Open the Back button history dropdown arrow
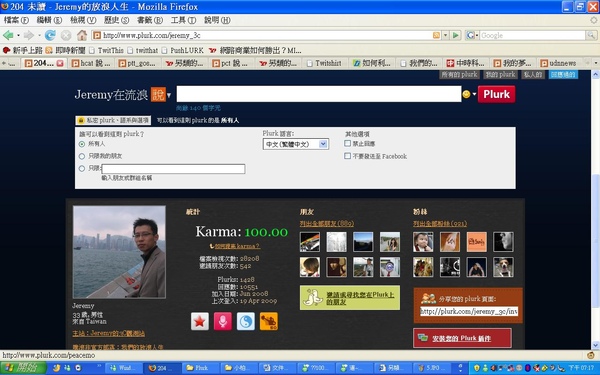Screen dimensions: 600x375 [18, 36]
